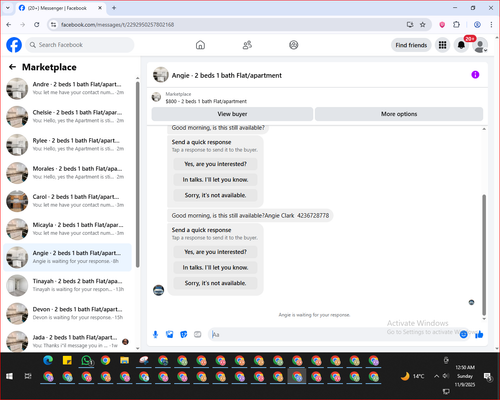Click the Find friends button
Image resolution: width=500 pixels, height=400 pixels.
click(411, 45)
